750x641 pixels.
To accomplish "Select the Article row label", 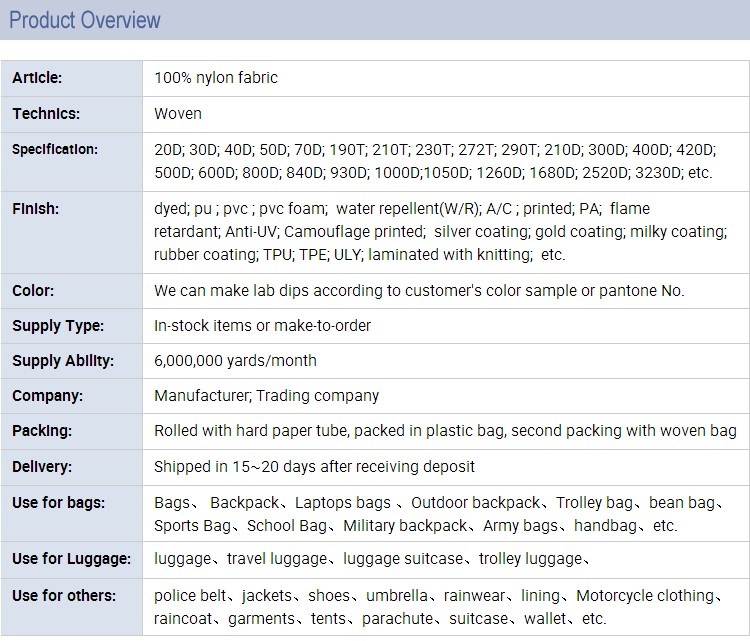I will [x=37, y=78].
